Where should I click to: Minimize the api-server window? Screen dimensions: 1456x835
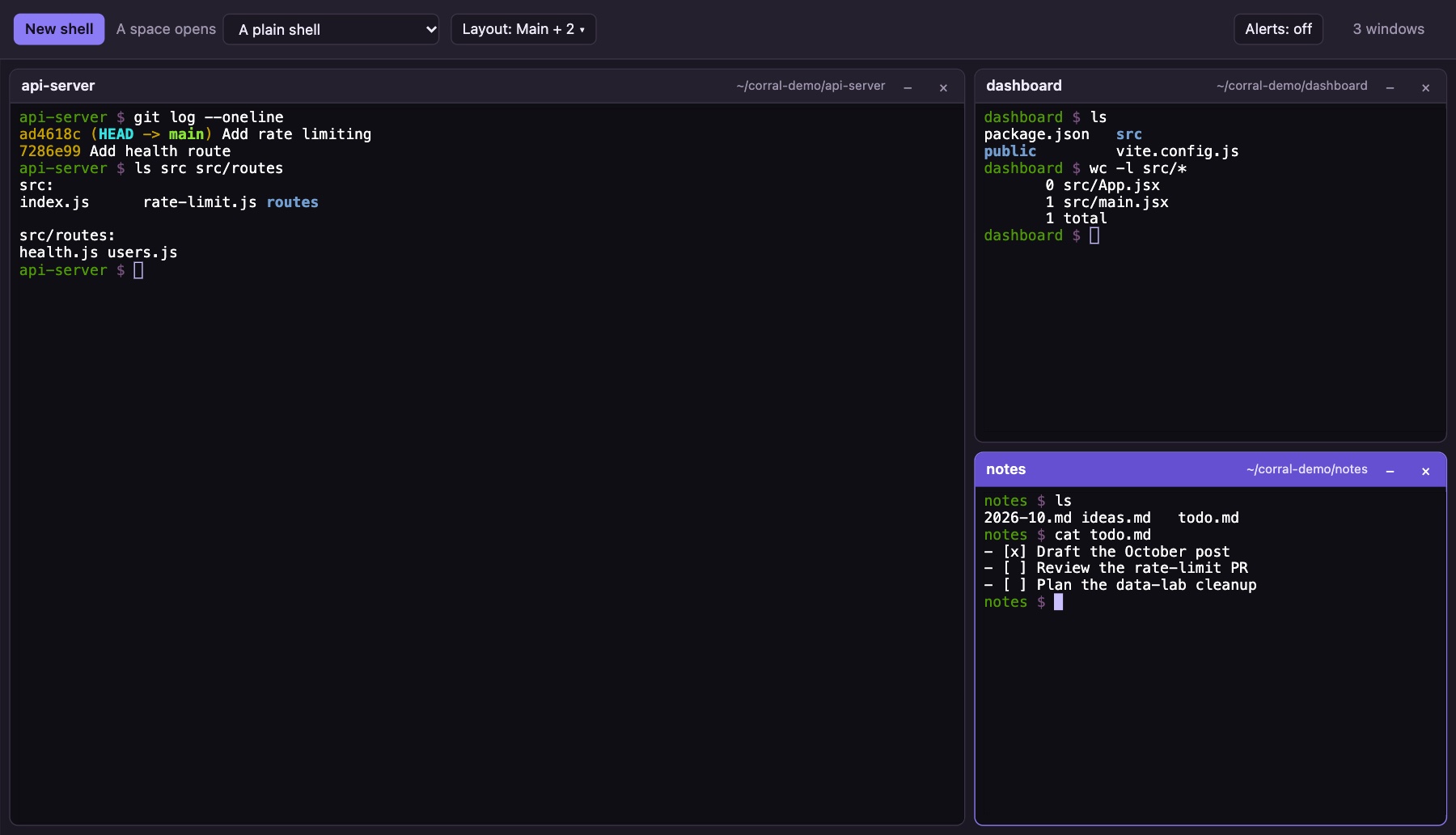coord(908,87)
